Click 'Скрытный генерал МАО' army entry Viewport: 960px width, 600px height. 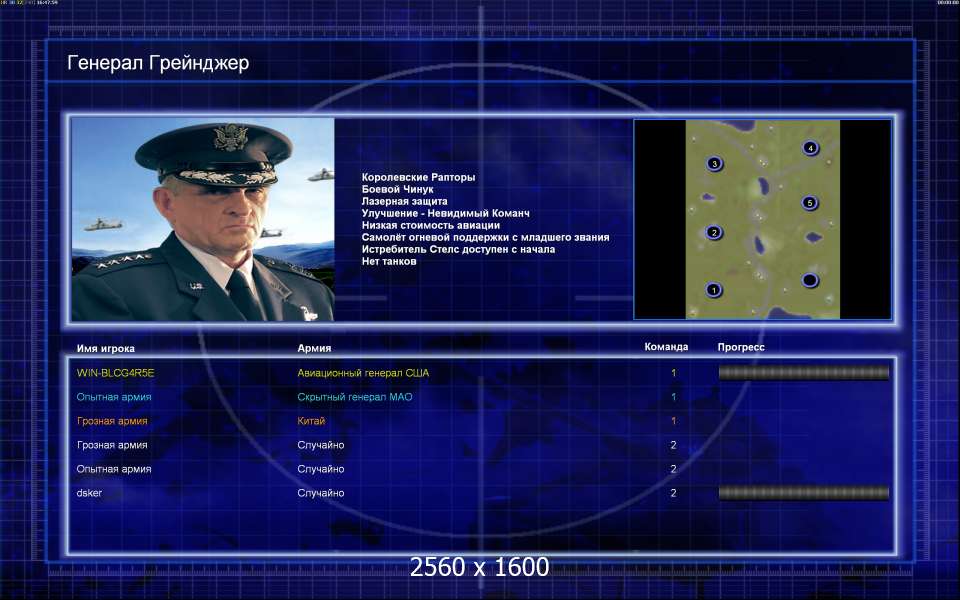[355, 397]
